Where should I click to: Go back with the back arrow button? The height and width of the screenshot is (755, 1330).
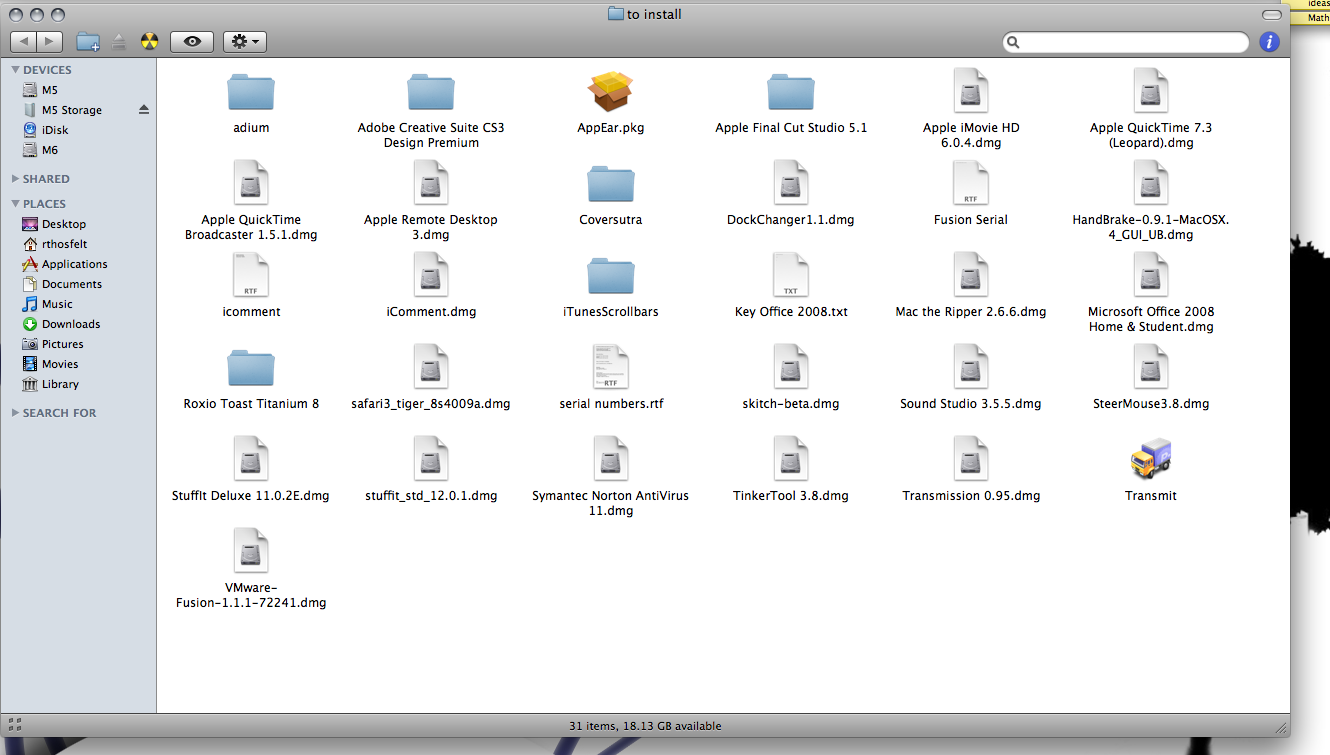coord(24,42)
